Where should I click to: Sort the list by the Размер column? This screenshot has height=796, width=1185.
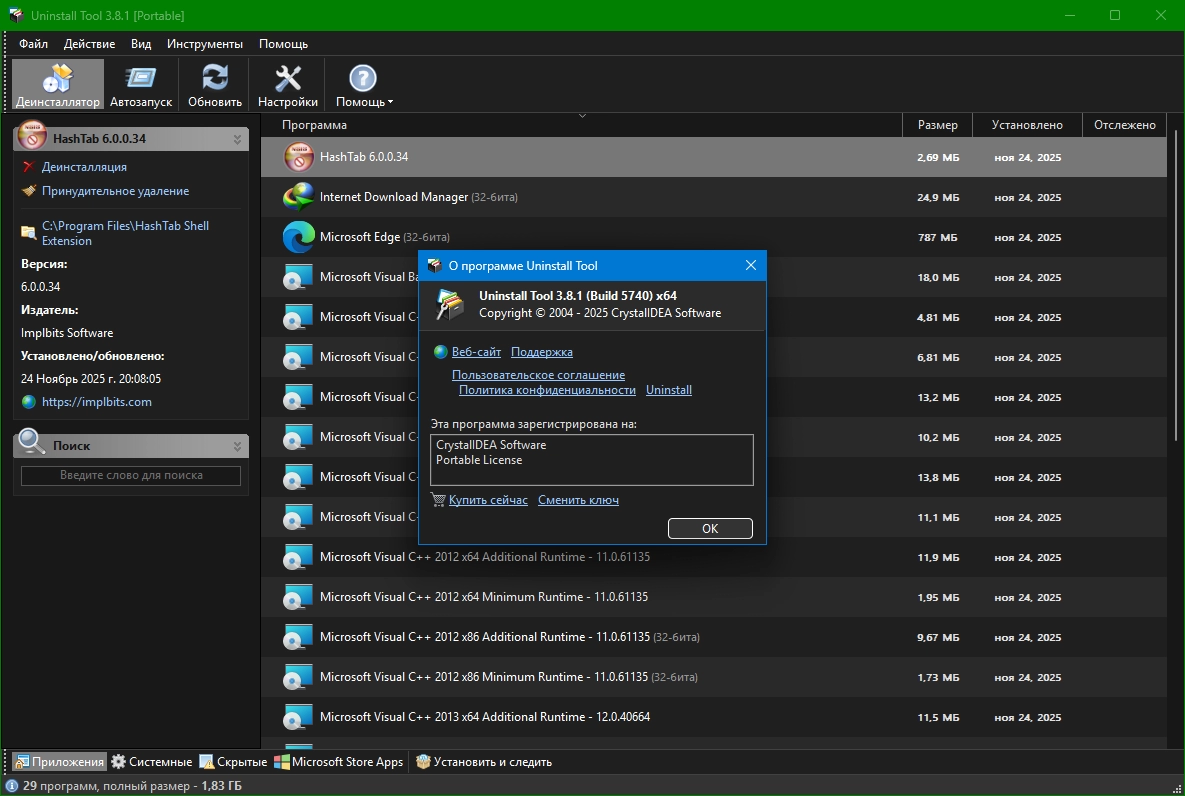[x=937, y=125]
